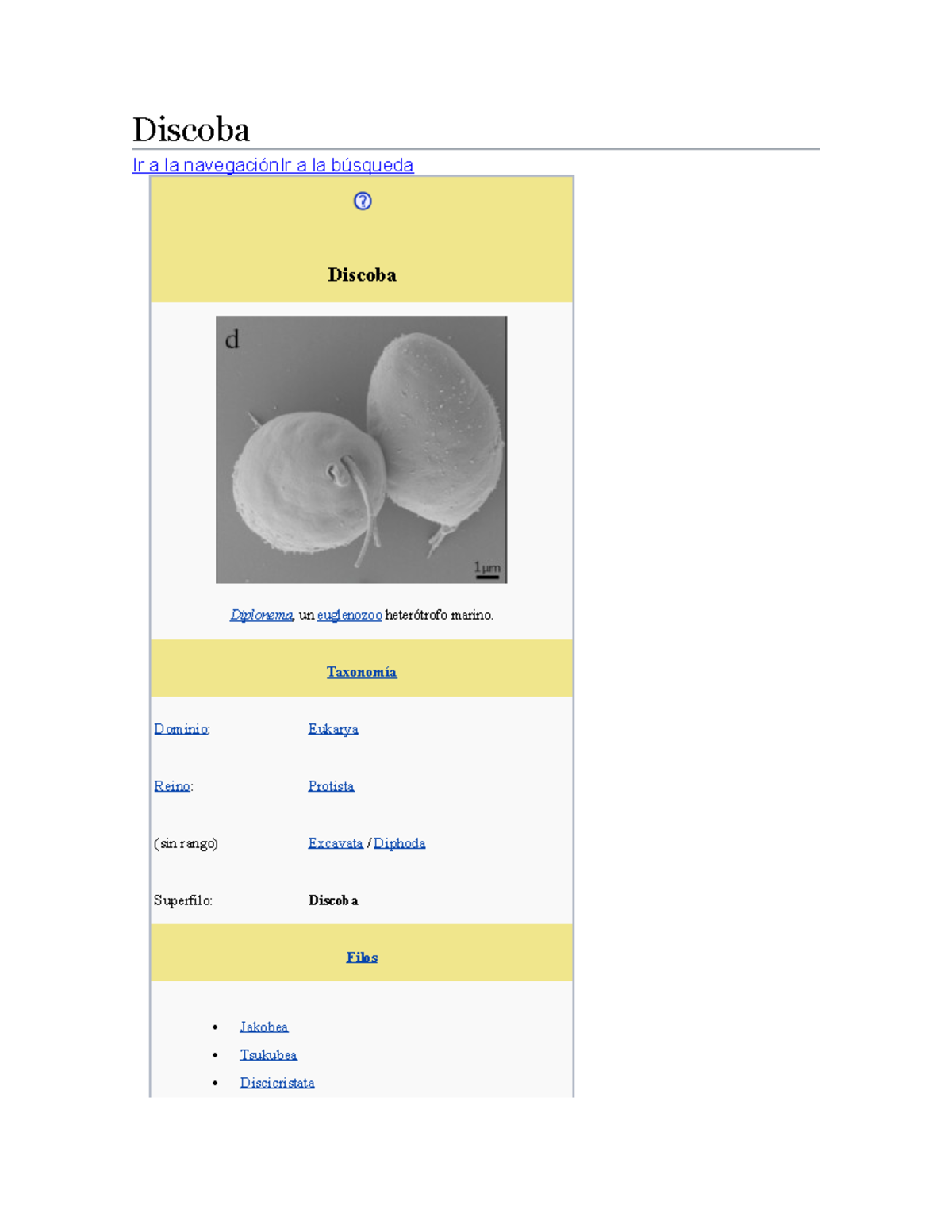Click the bold 'Discoba' superfilo value
952x1232 pixels.
(x=333, y=900)
